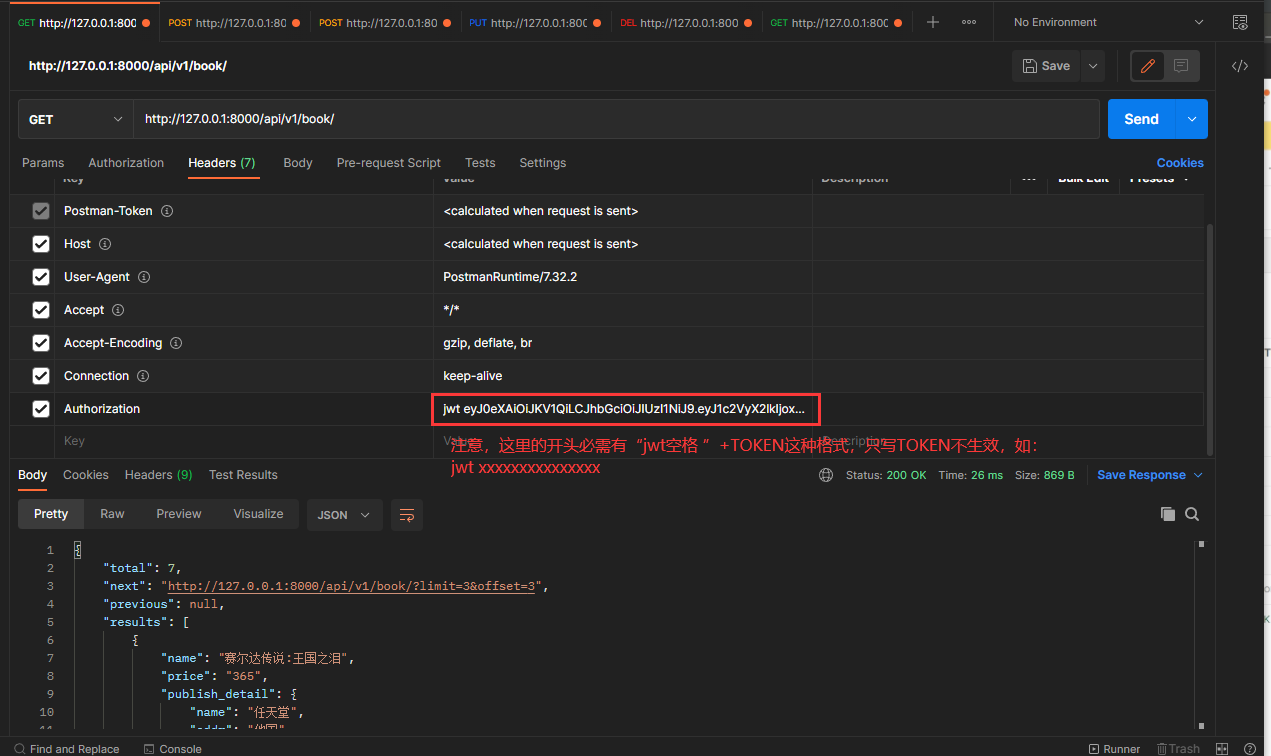
Task: Show info for User-Agent header
Action: [x=144, y=277]
